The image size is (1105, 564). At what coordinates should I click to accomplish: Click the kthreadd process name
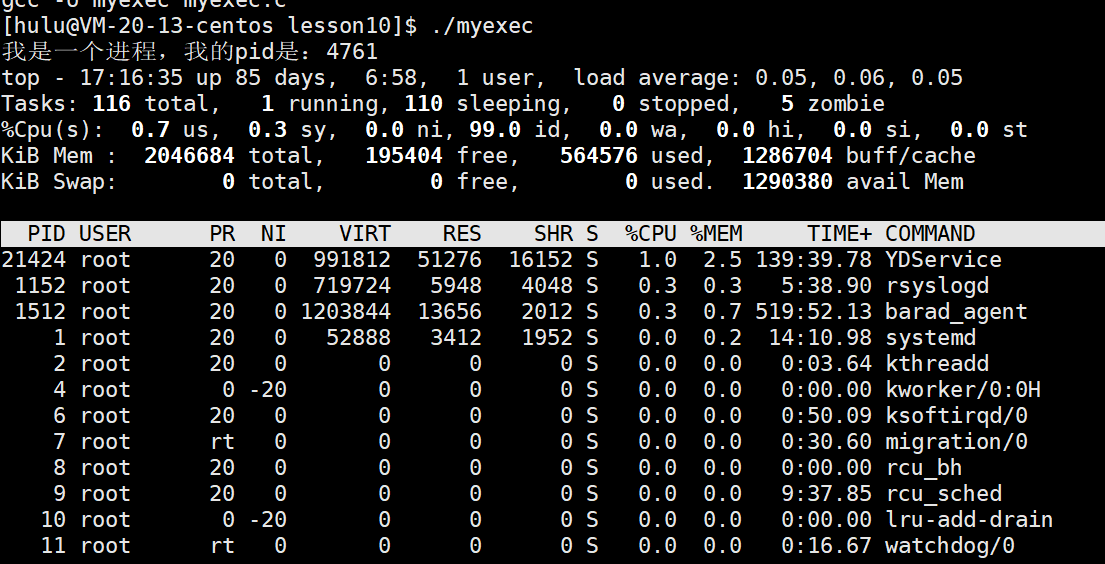937,364
